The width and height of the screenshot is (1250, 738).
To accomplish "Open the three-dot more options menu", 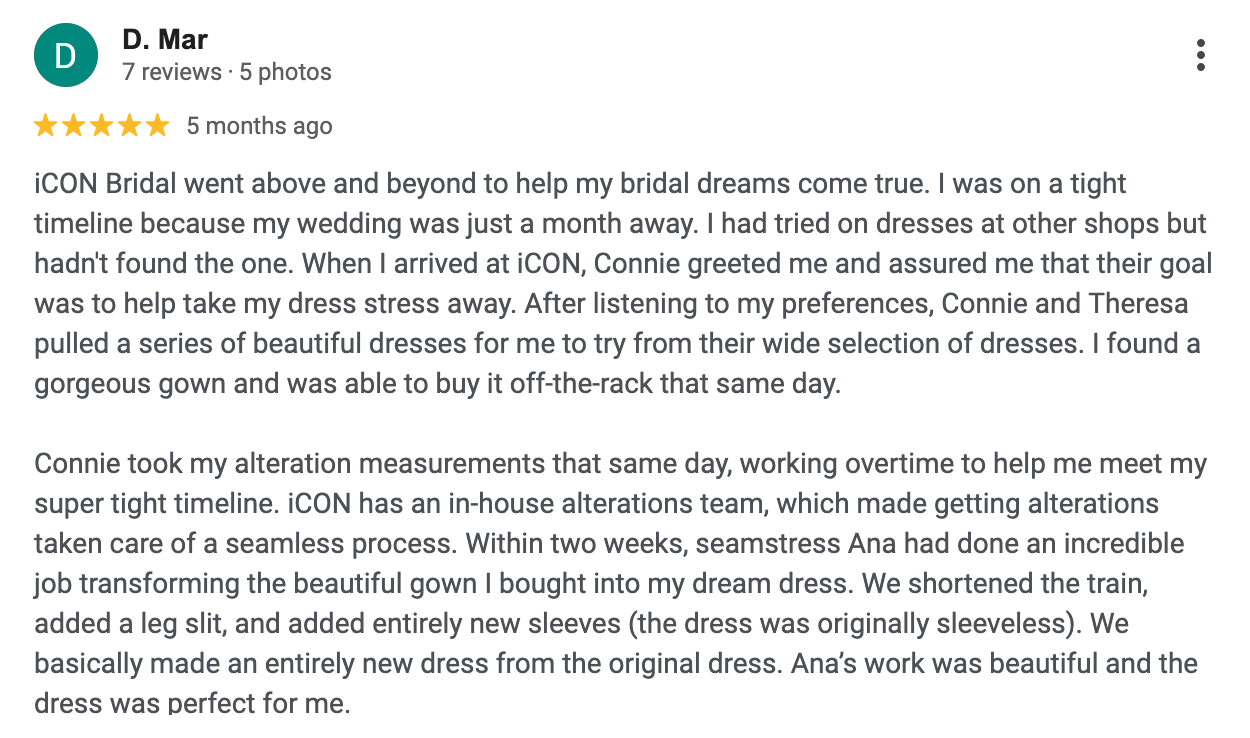I will [x=1201, y=55].
